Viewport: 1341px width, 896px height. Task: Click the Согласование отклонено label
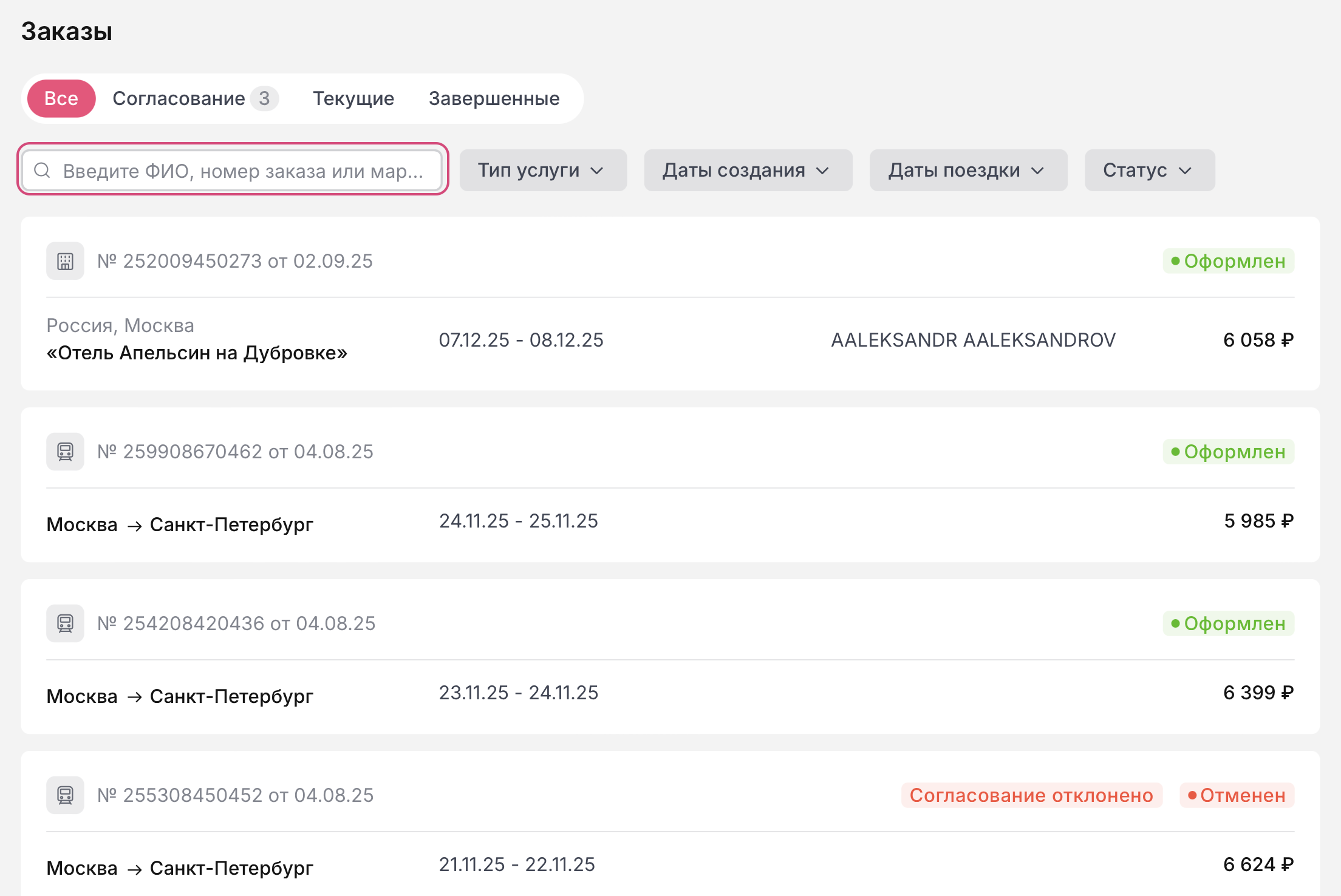tap(1031, 795)
